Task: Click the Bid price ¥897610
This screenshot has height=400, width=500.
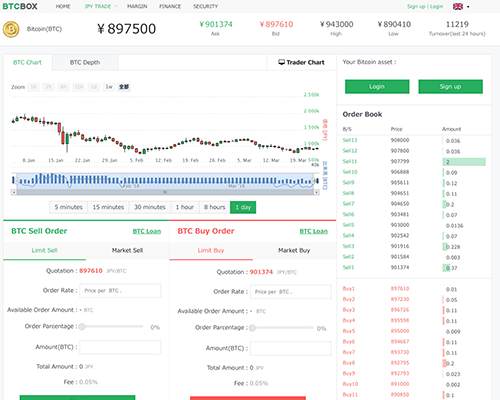Action: (276, 24)
